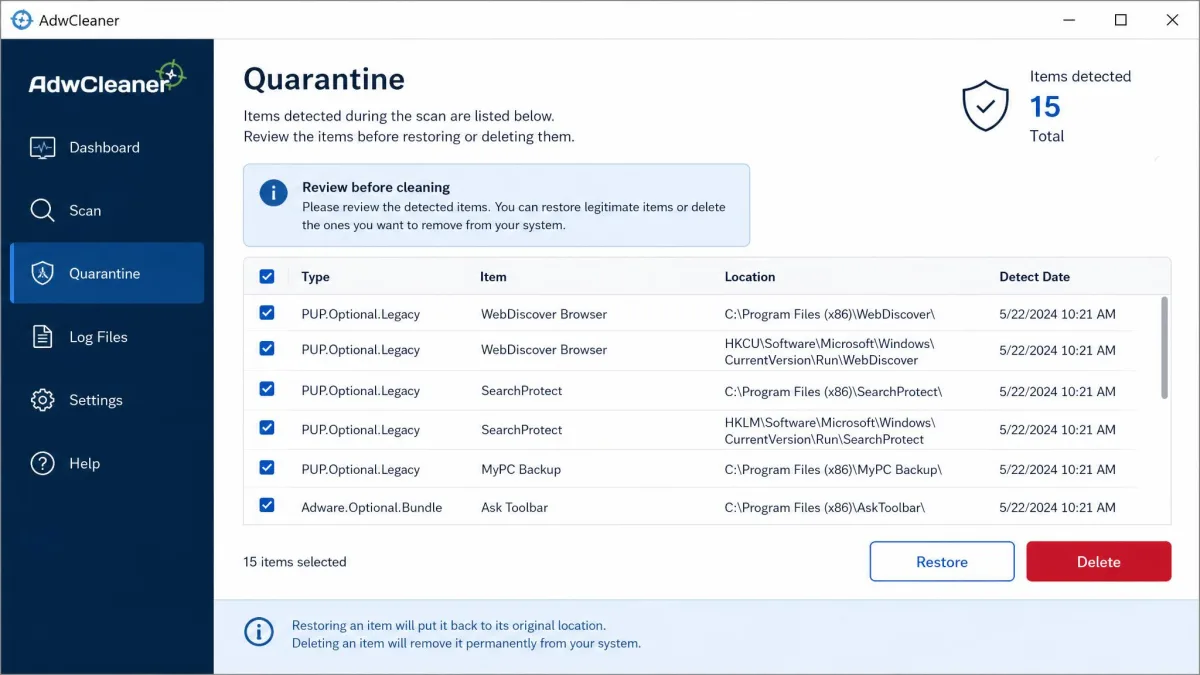1200x675 pixels.
Task: Open the Help section
Action: [107, 463]
